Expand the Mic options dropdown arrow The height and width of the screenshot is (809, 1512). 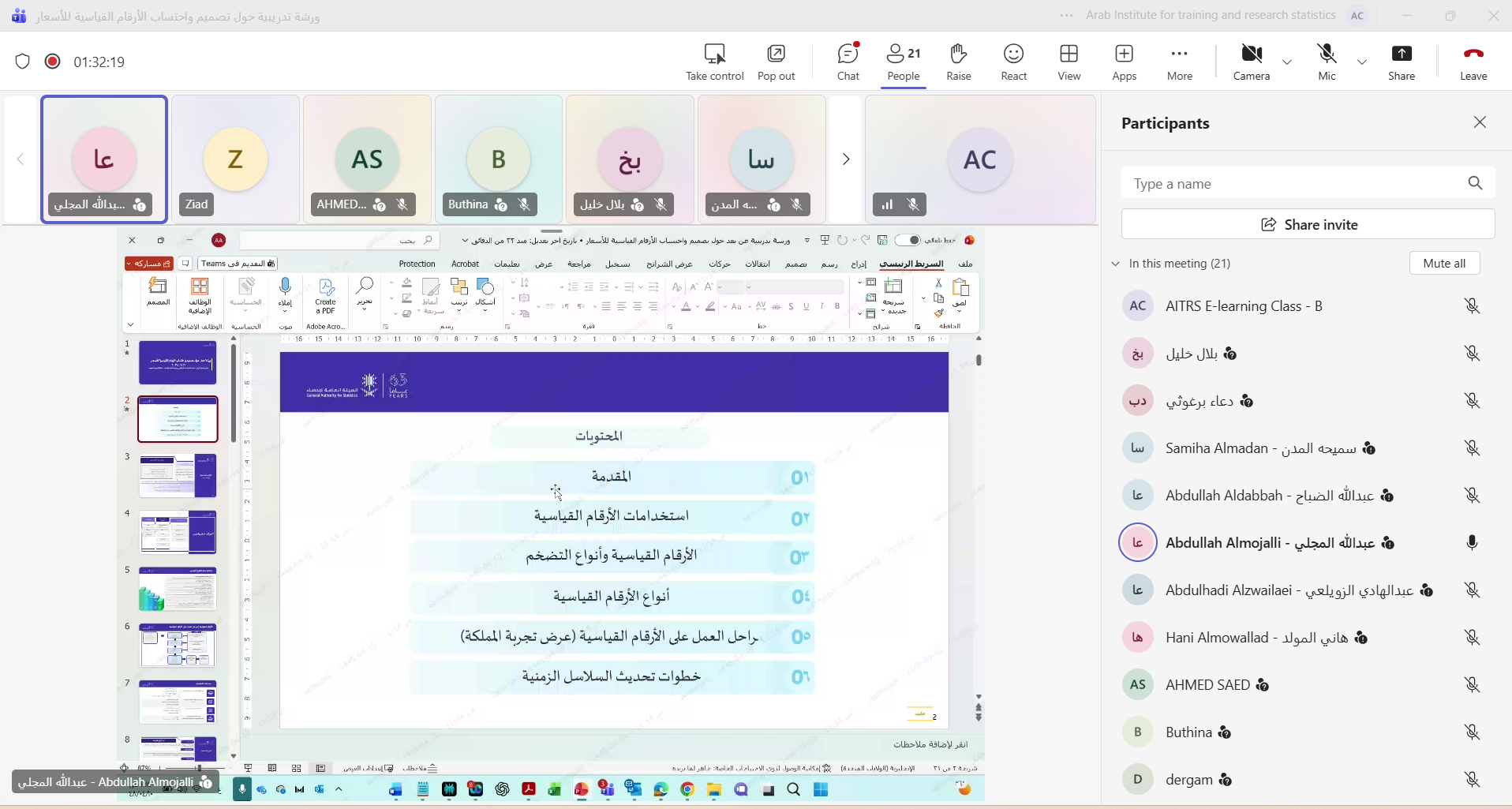click(x=1362, y=62)
